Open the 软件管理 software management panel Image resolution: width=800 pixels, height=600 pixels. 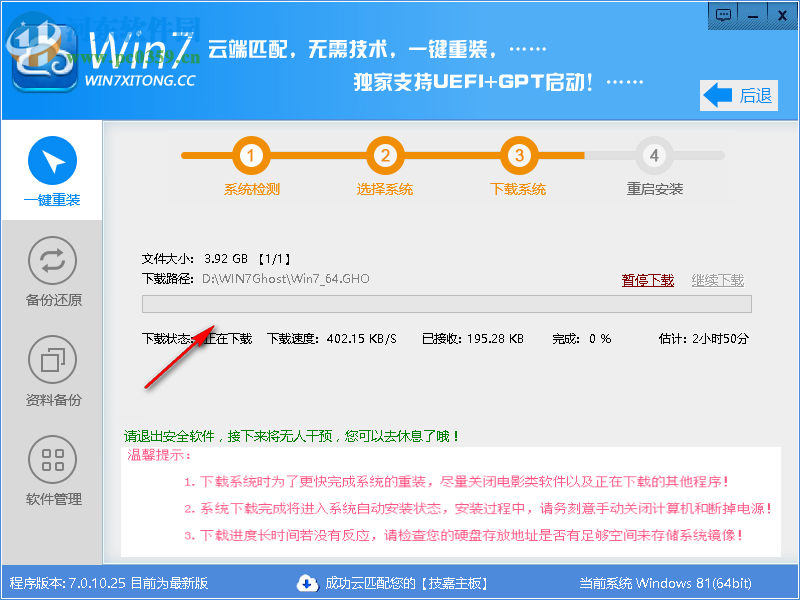51,467
